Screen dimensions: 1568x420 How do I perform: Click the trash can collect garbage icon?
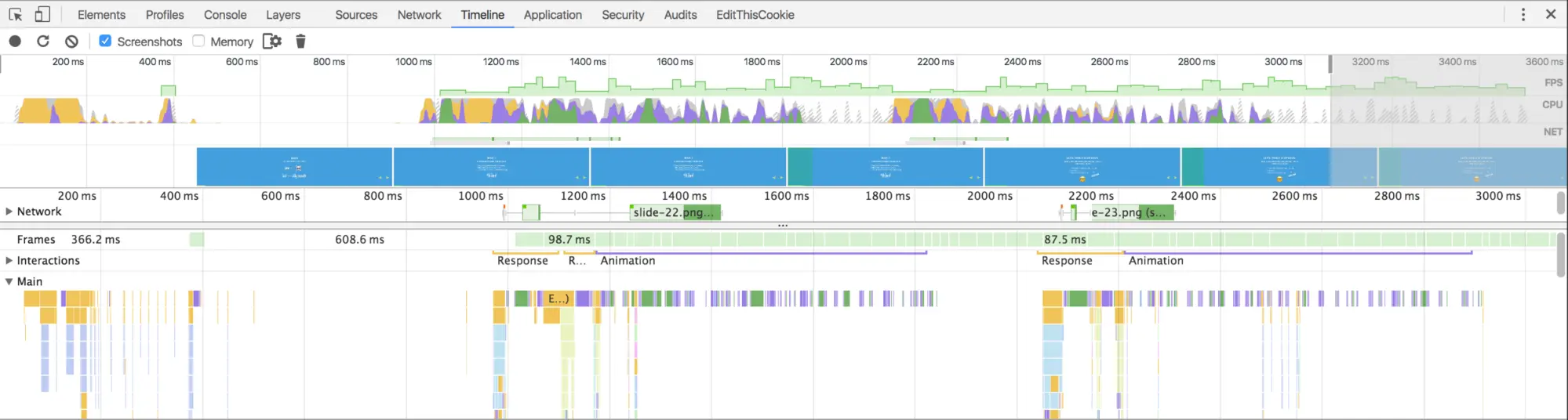click(300, 42)
